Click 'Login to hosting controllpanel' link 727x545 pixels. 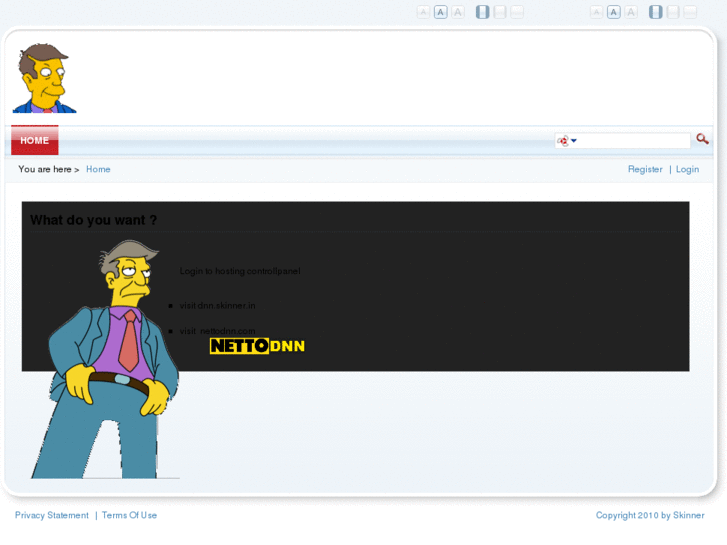pos(240,271)
